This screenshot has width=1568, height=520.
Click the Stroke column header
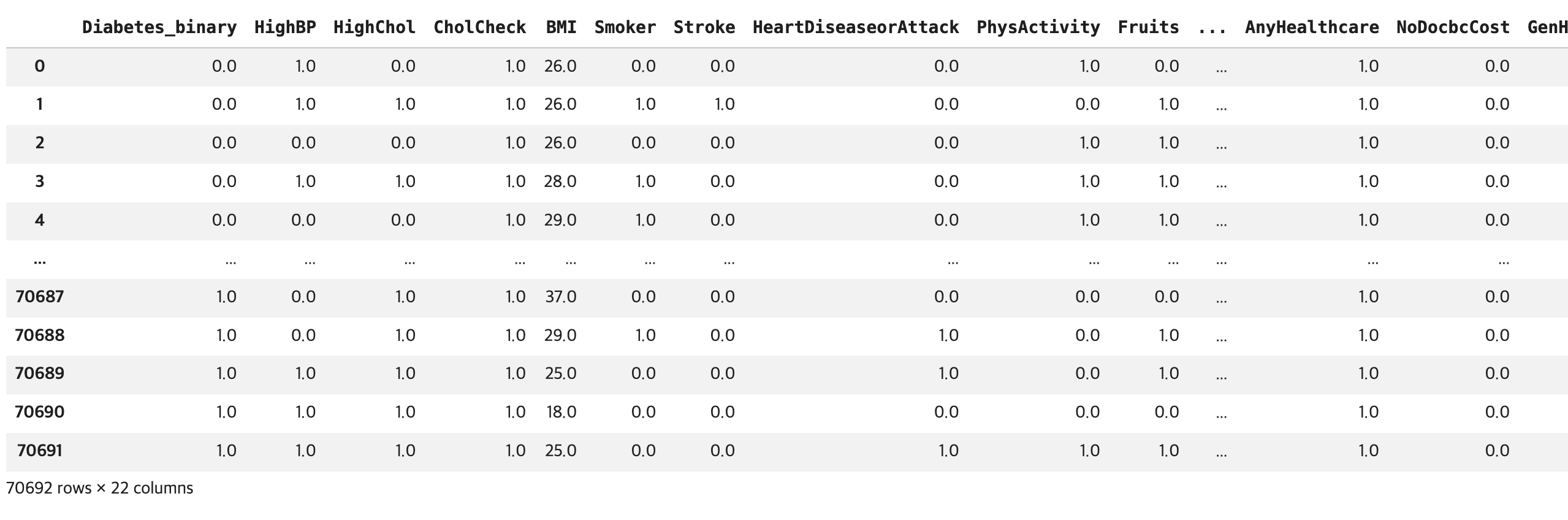click(704, 28)
